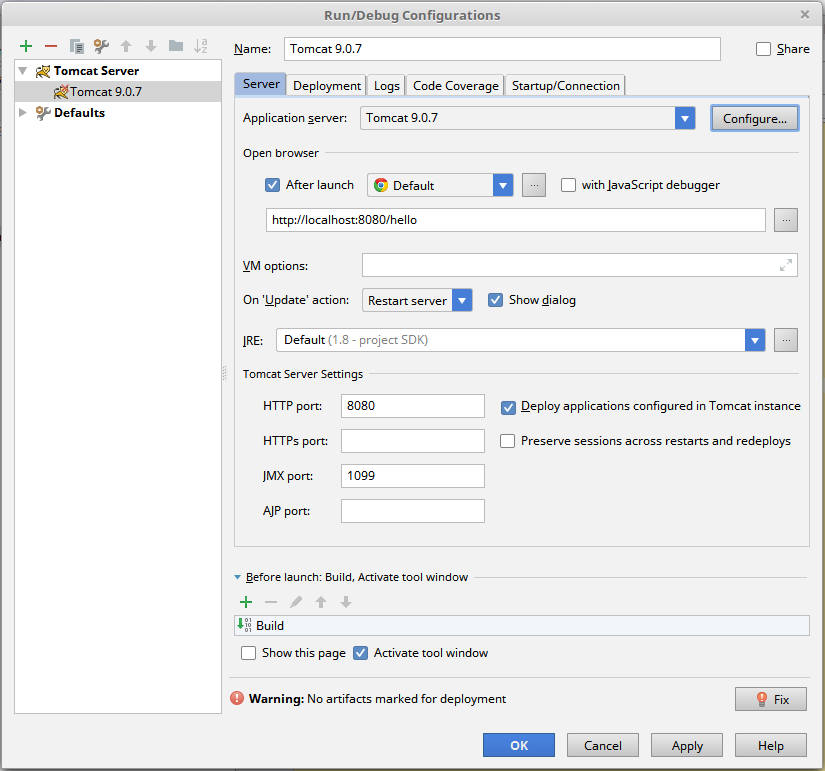Switch to the Server tab

tap(261, 84)
